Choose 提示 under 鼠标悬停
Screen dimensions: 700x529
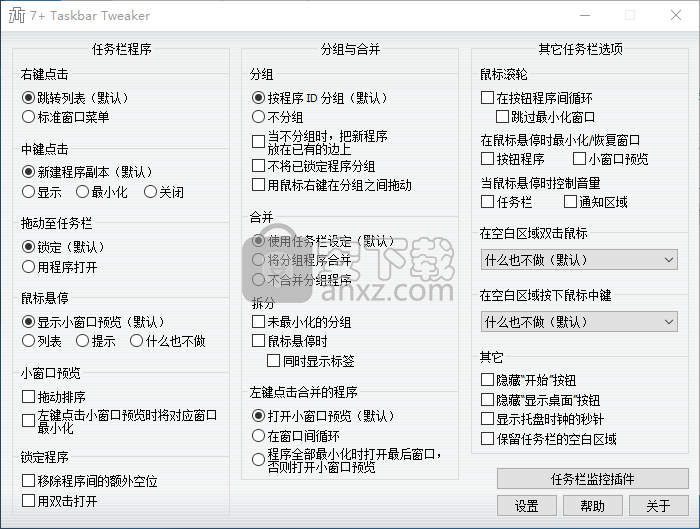[96, 341]
